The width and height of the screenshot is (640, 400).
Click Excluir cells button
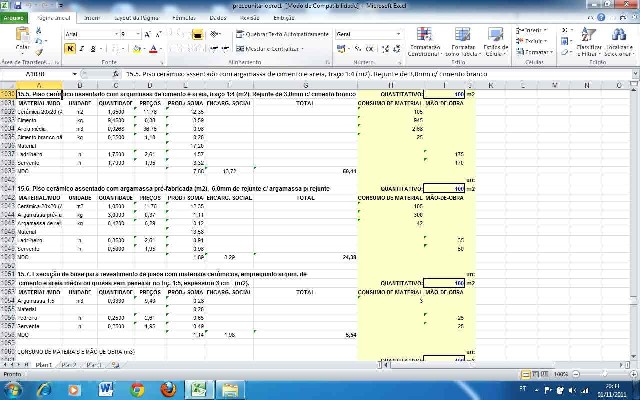coord(531,41)
